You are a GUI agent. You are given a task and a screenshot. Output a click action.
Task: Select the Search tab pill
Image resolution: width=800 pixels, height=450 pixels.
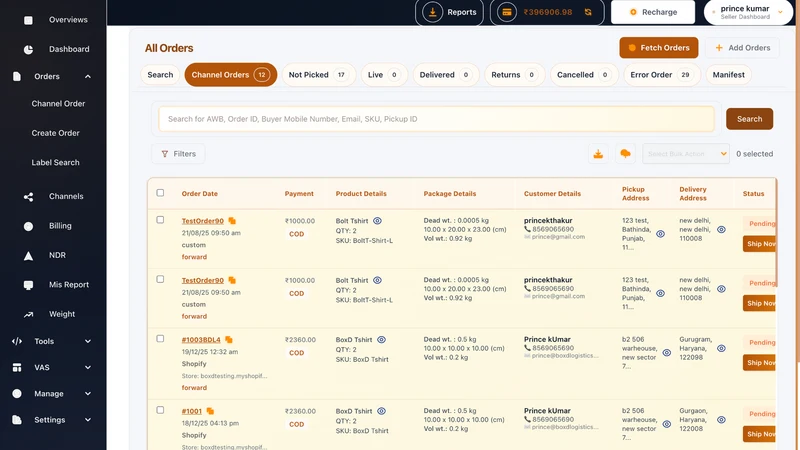[x=160, y=74]
